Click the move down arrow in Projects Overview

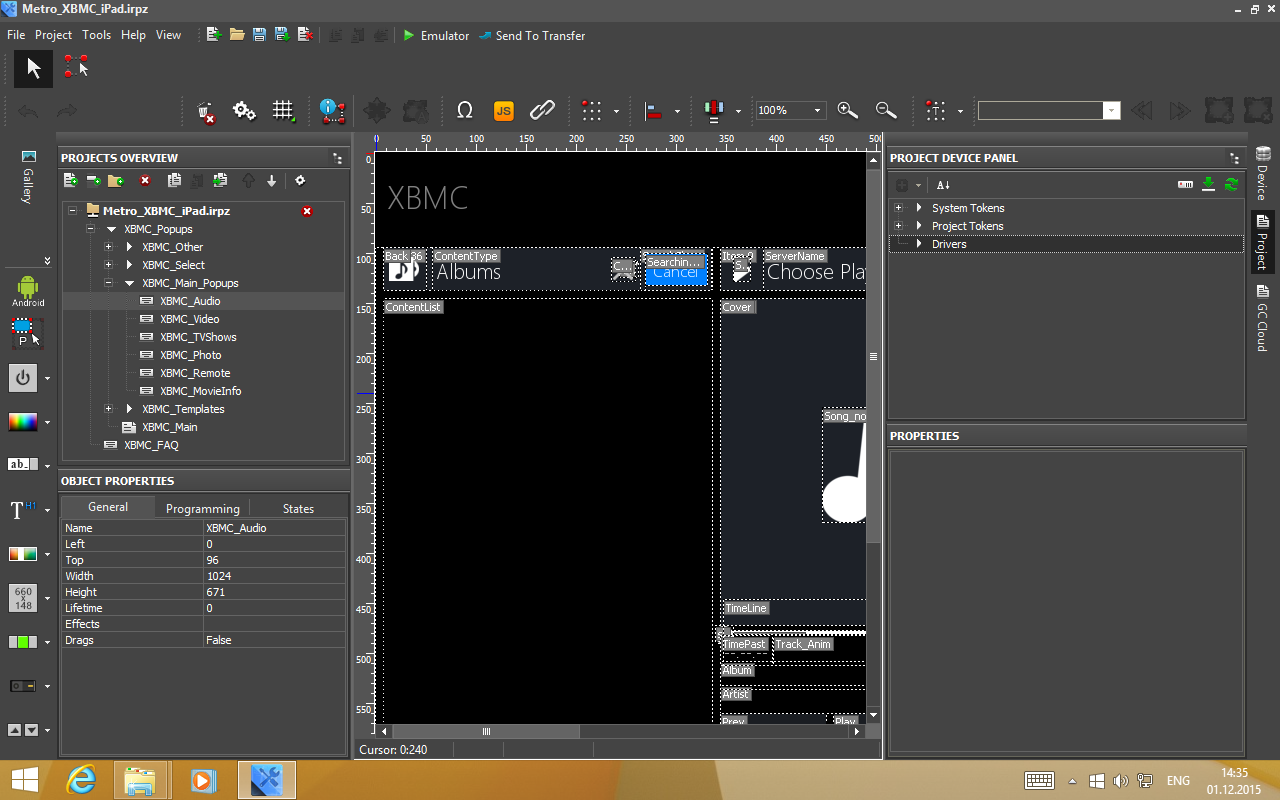271,181
